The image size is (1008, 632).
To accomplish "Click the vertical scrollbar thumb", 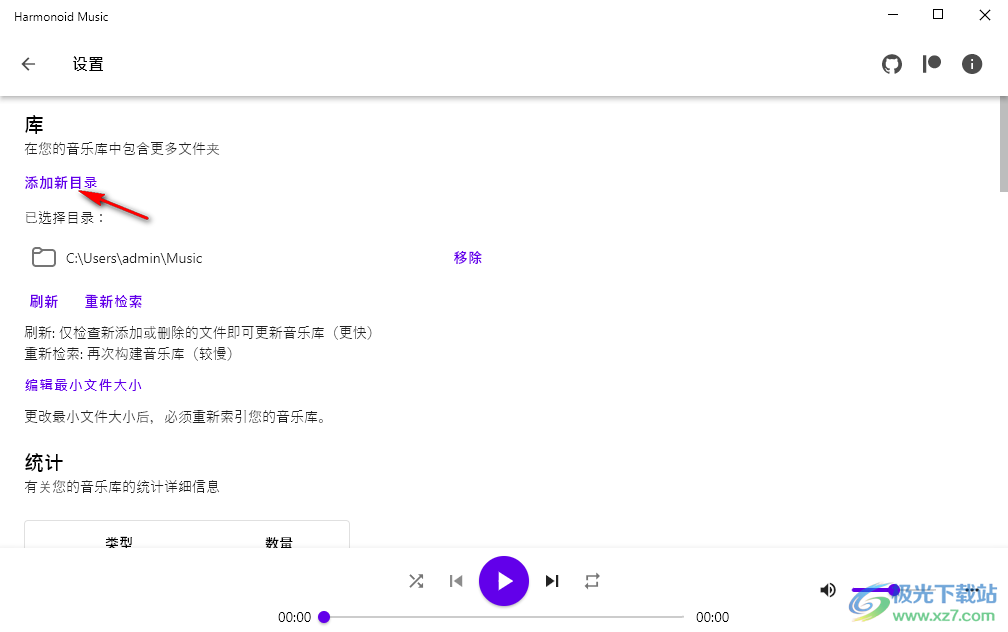I will coord(1004,144).
